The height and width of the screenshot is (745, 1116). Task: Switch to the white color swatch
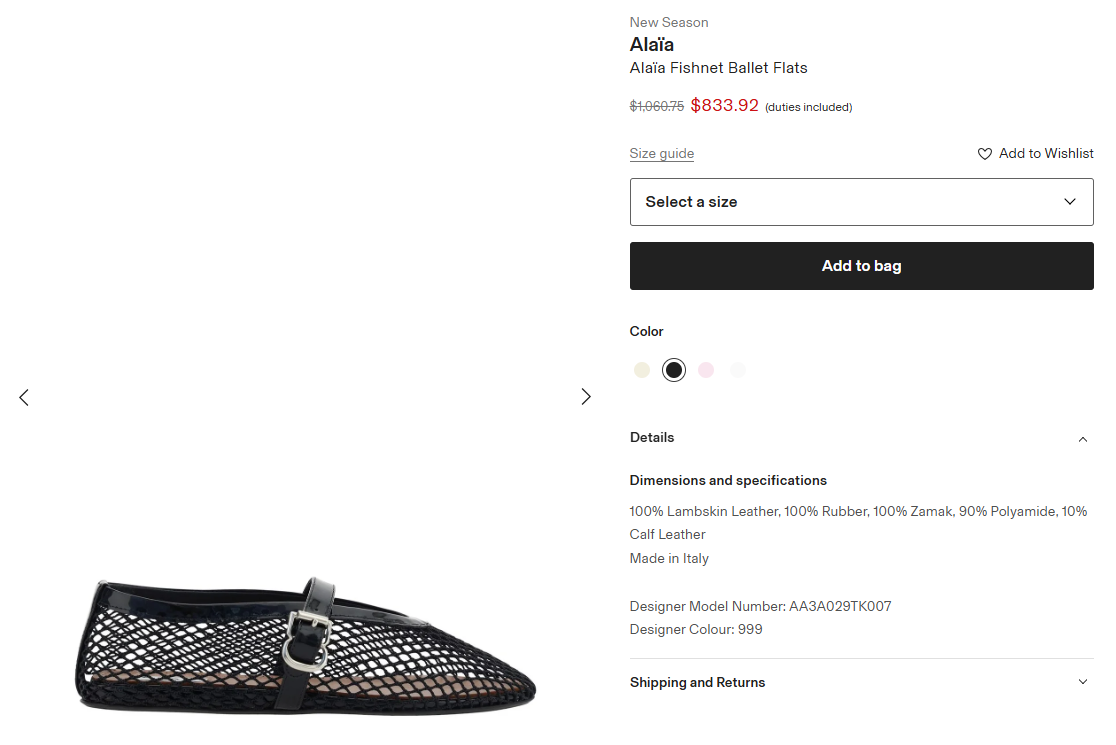tap(738, 370)
